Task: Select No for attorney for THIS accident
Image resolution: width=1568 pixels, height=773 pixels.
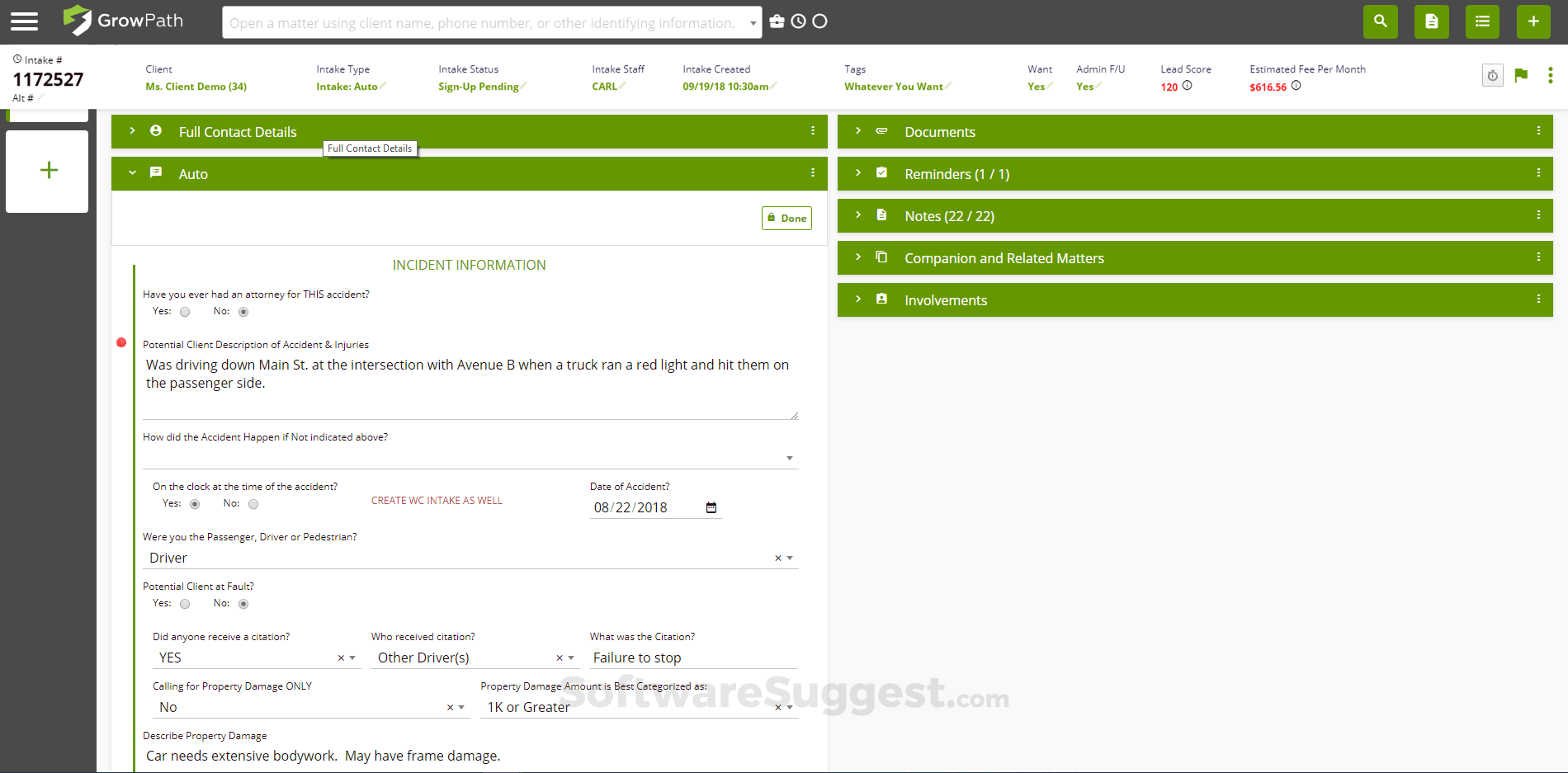Action: click(x=243, y=312)
